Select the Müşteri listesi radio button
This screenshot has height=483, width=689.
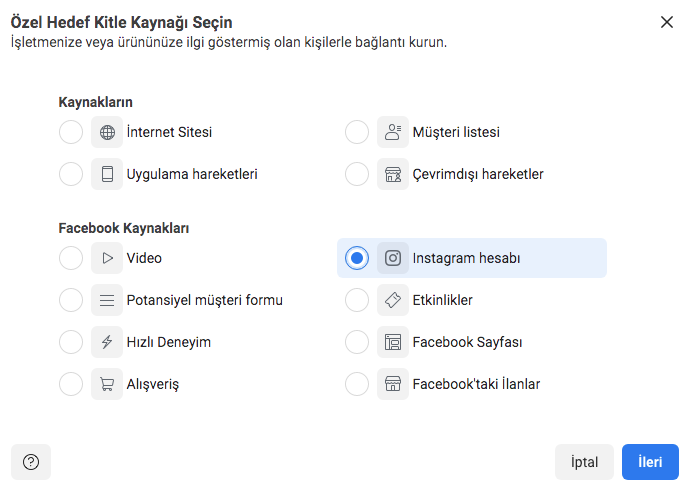[357, 132]
